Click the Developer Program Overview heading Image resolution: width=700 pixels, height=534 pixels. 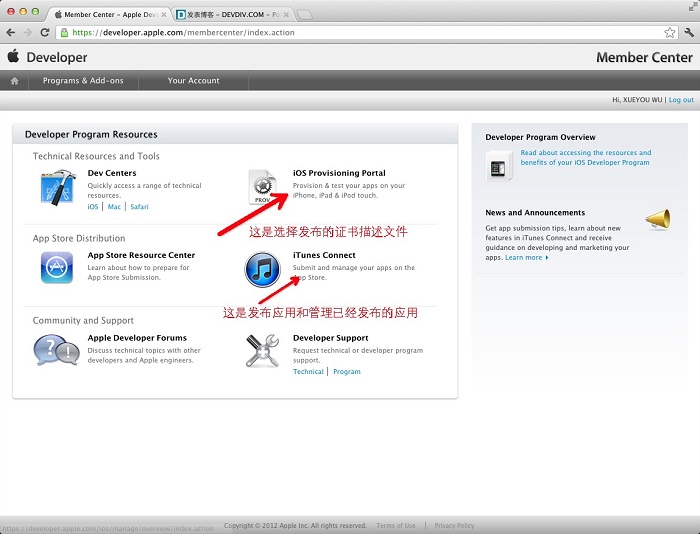[540, 137]
